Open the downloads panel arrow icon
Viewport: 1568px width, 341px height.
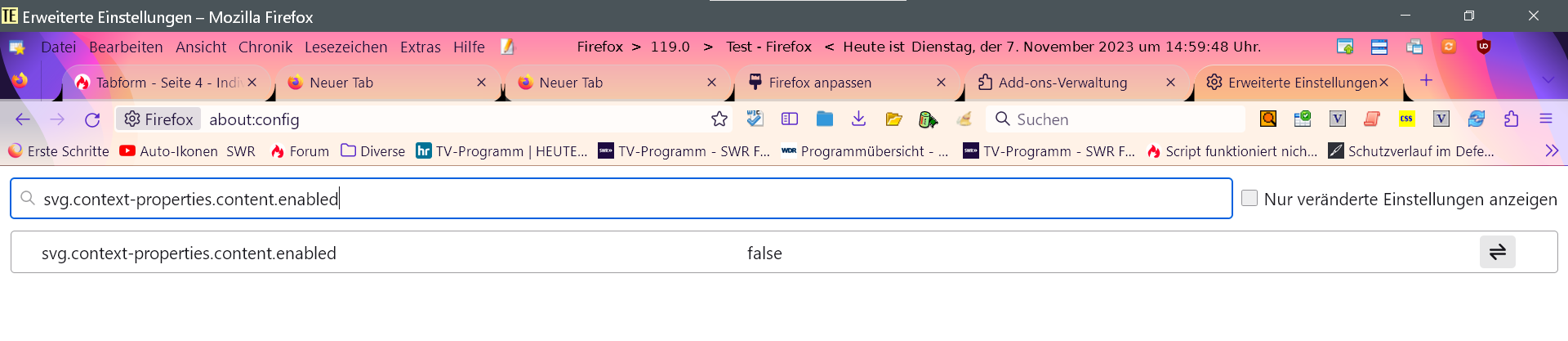[x=858, y=119]
